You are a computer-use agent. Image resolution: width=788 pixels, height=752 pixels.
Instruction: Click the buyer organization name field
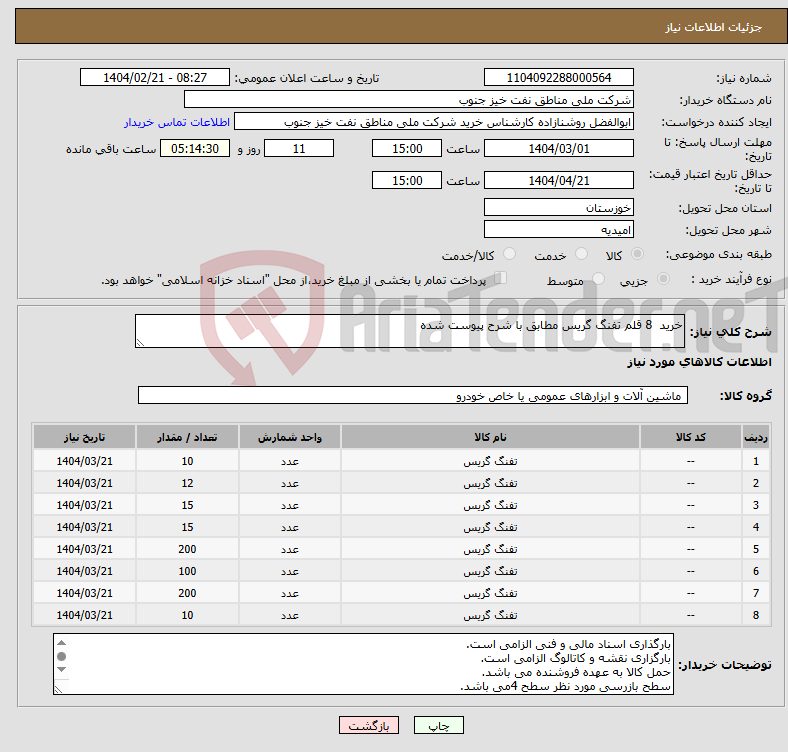(x=409, y=100)
